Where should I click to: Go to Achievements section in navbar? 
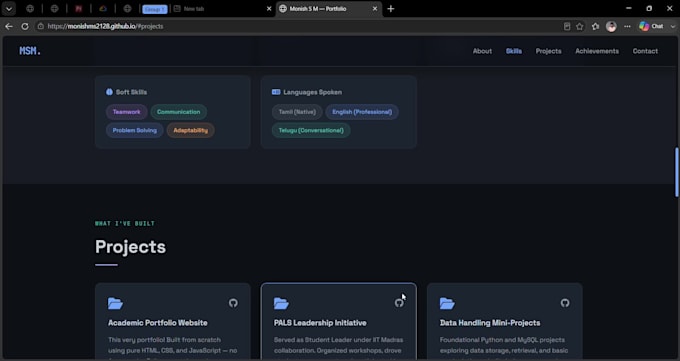[597, 51]
